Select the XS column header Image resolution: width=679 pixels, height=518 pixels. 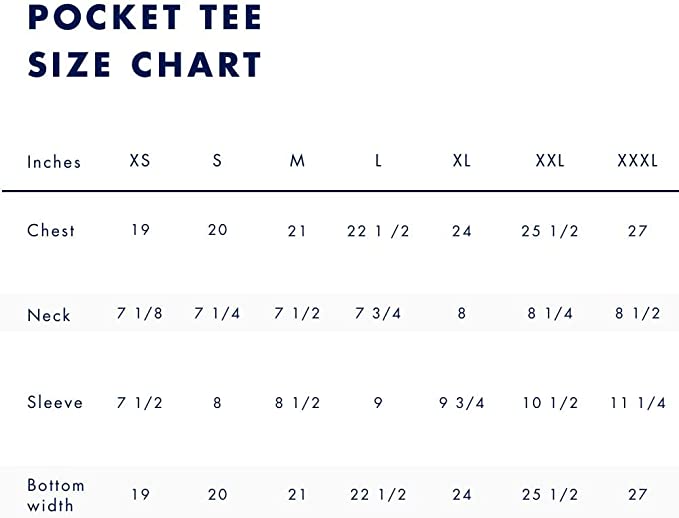[x=140, y=161]
